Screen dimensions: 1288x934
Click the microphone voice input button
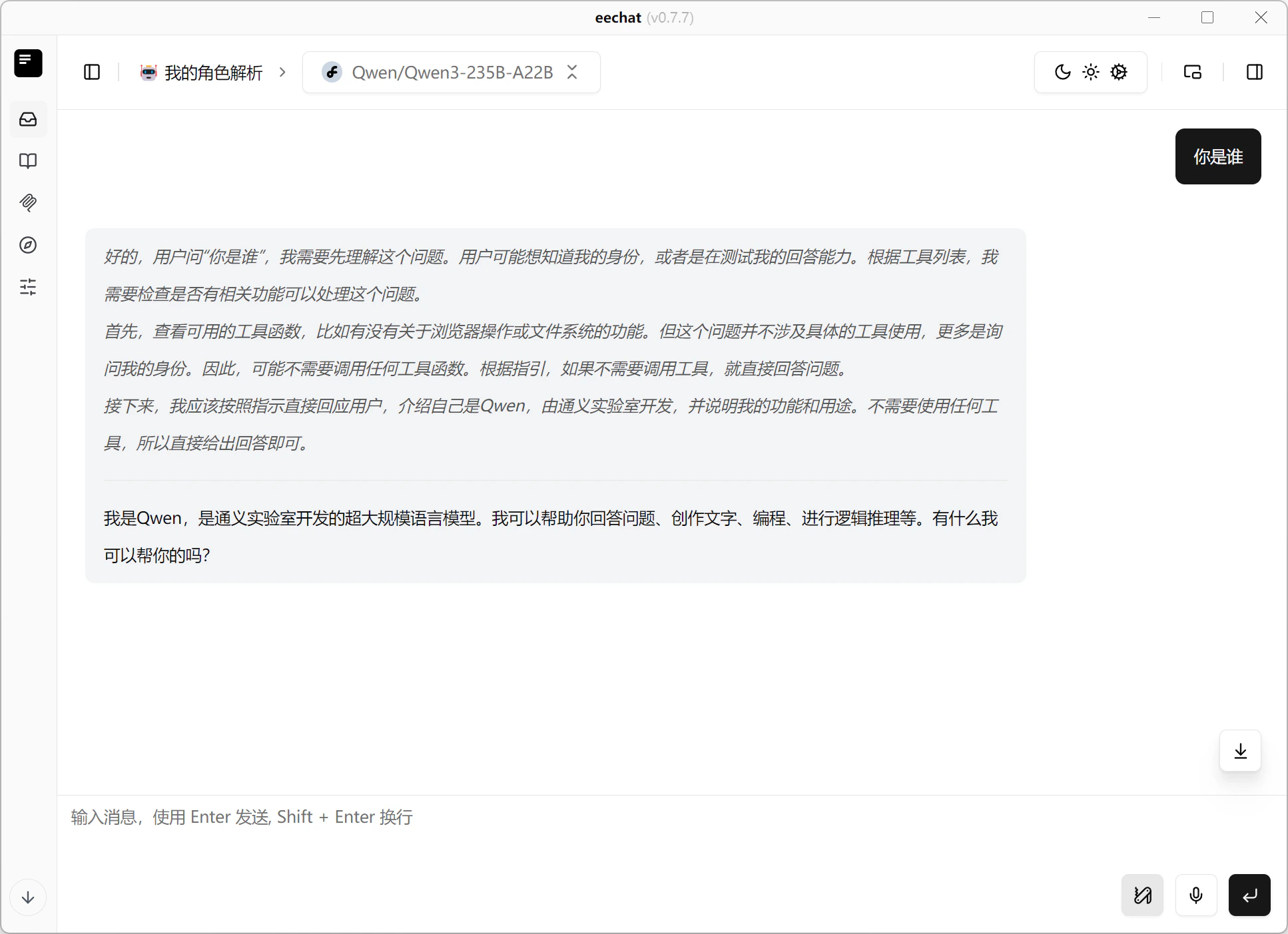pyautogui.click(x=1195, y=895)
